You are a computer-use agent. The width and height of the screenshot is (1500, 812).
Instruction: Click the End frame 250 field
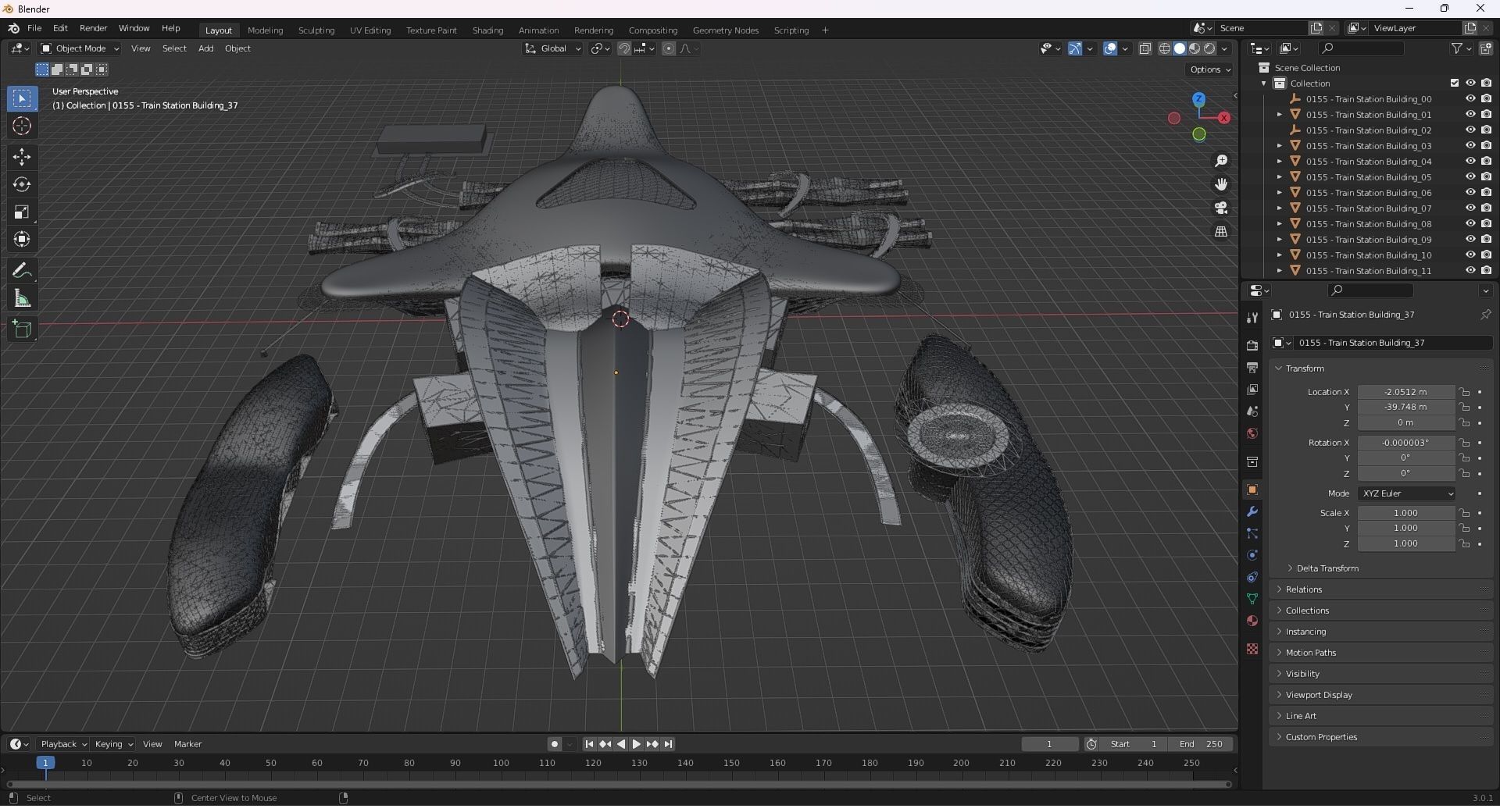point(1202,744)
